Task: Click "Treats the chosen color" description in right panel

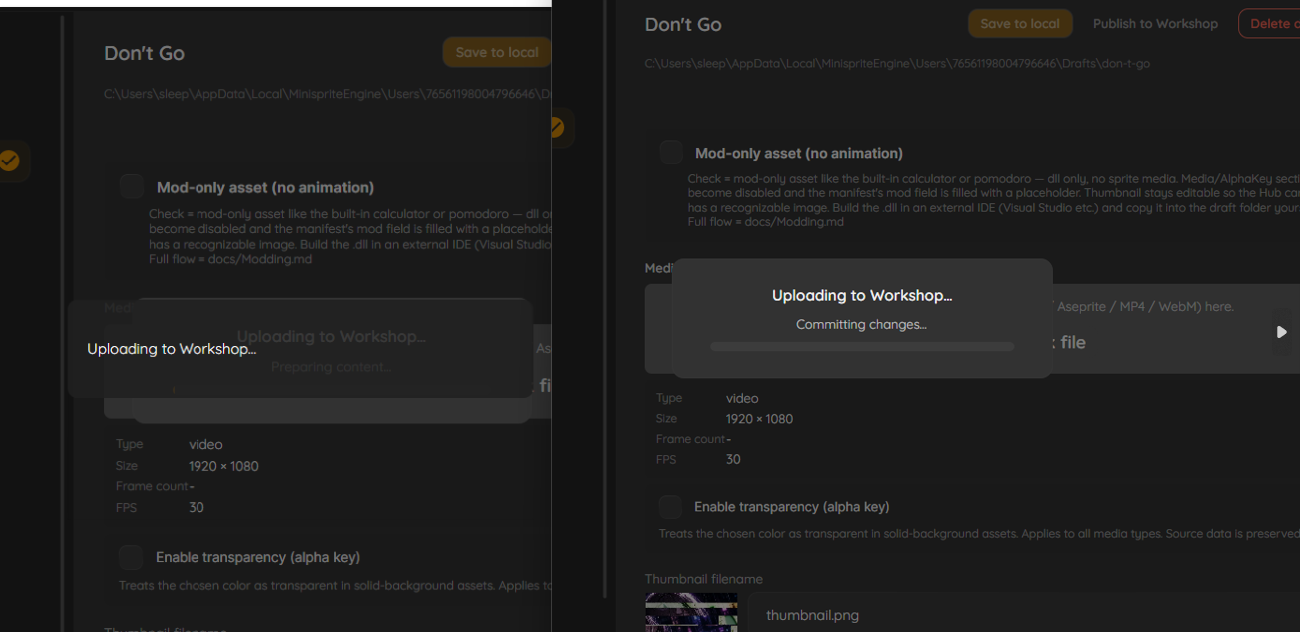Action: pyautogui.click(x=979, y=534)
